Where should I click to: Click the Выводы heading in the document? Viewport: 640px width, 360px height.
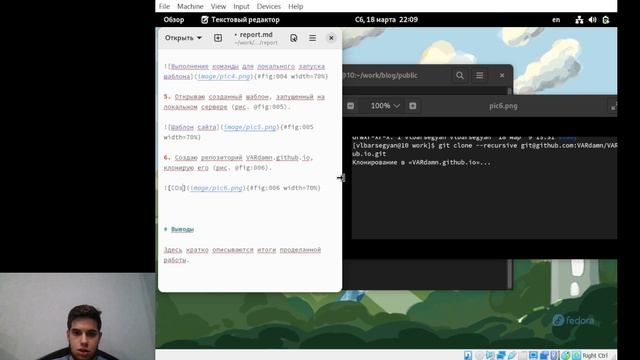pyautogui.click(x=182, y=229)
